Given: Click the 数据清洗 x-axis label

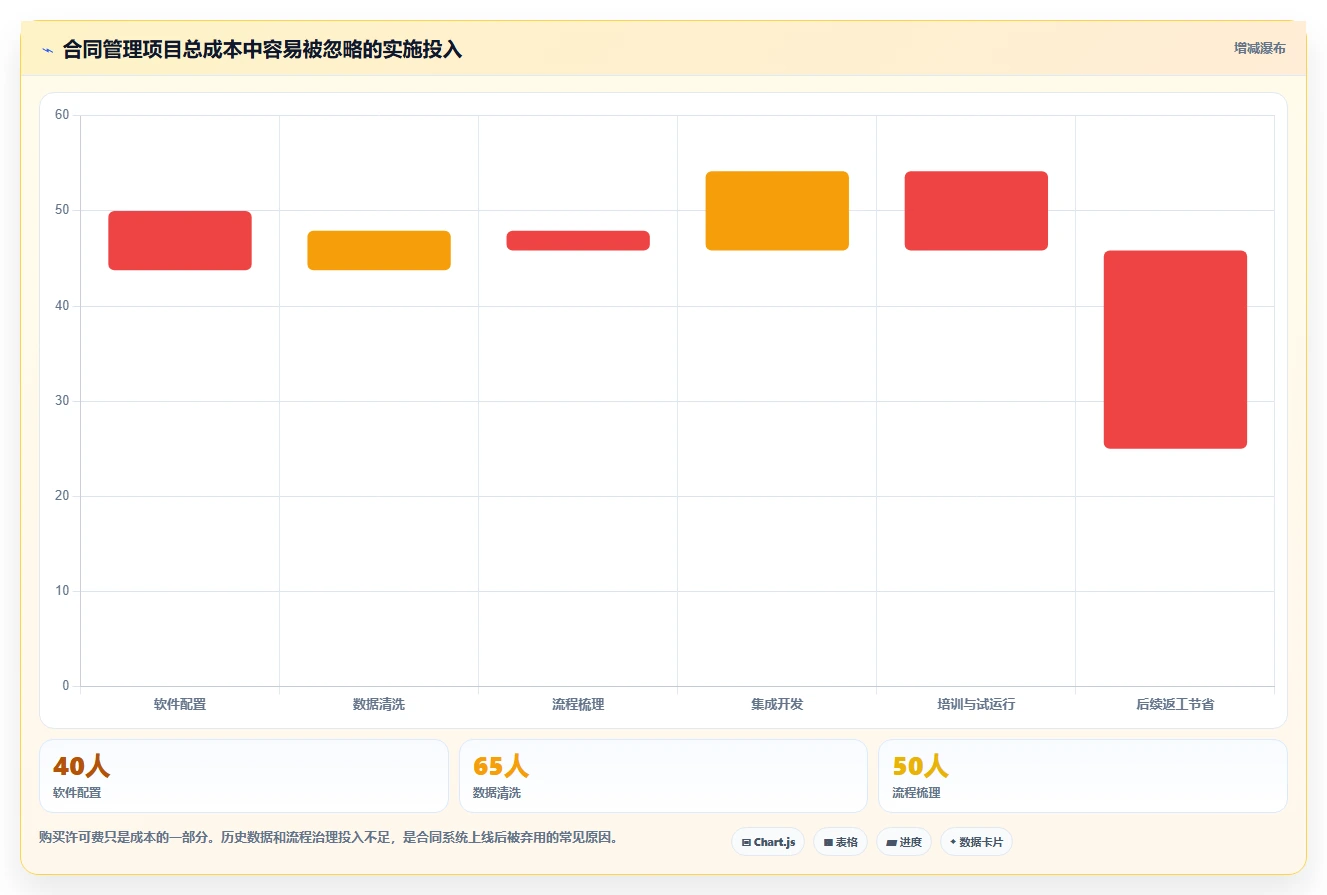Looking at the screenshot, I should [x=379, y=704].
